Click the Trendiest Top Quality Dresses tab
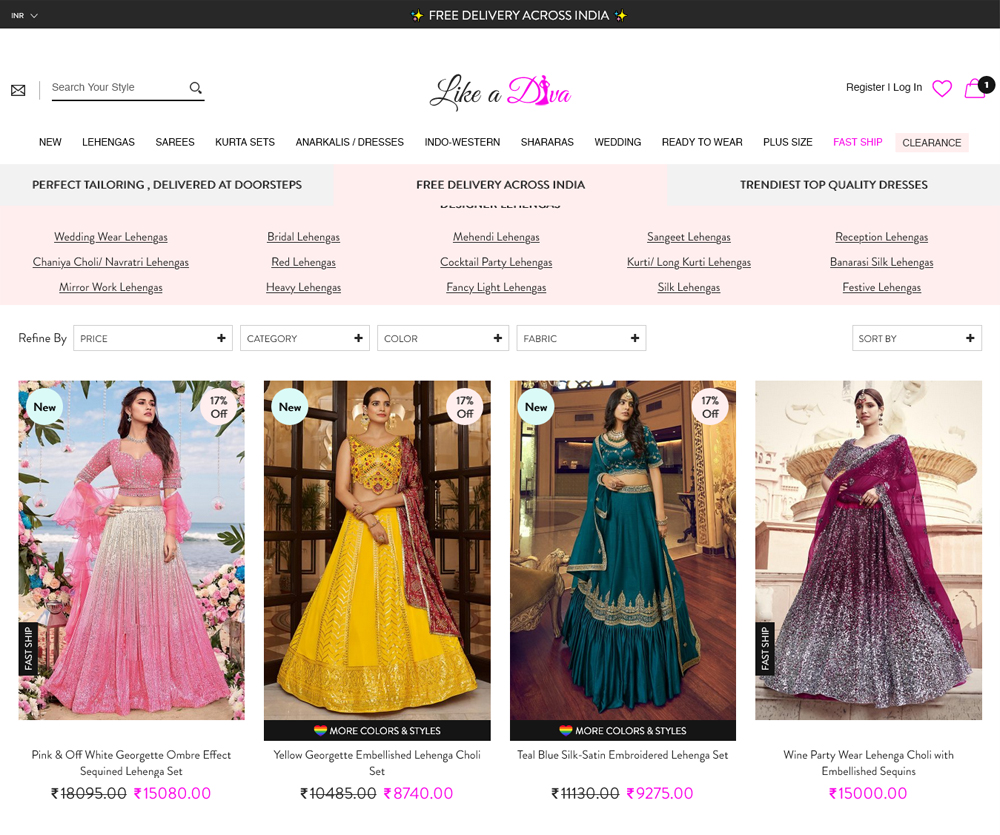1000x835 pixels. (834, 185)
